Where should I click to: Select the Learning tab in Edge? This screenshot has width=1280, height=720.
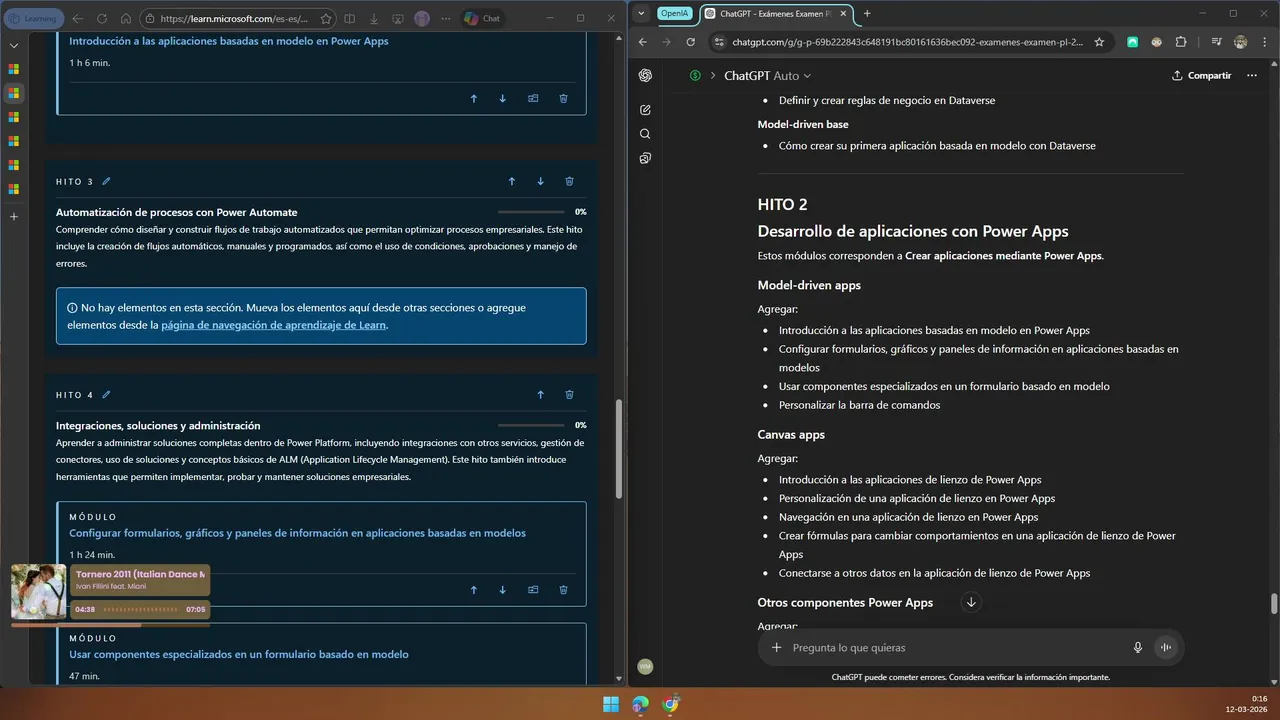(34, 18)
